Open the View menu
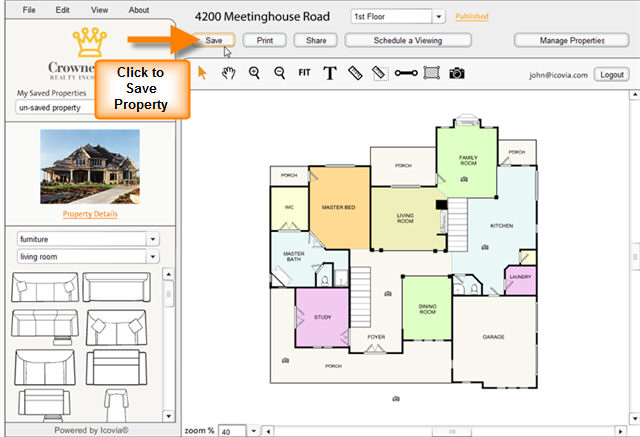This screenshot has width=640, height=437. [x=99, y=9]
